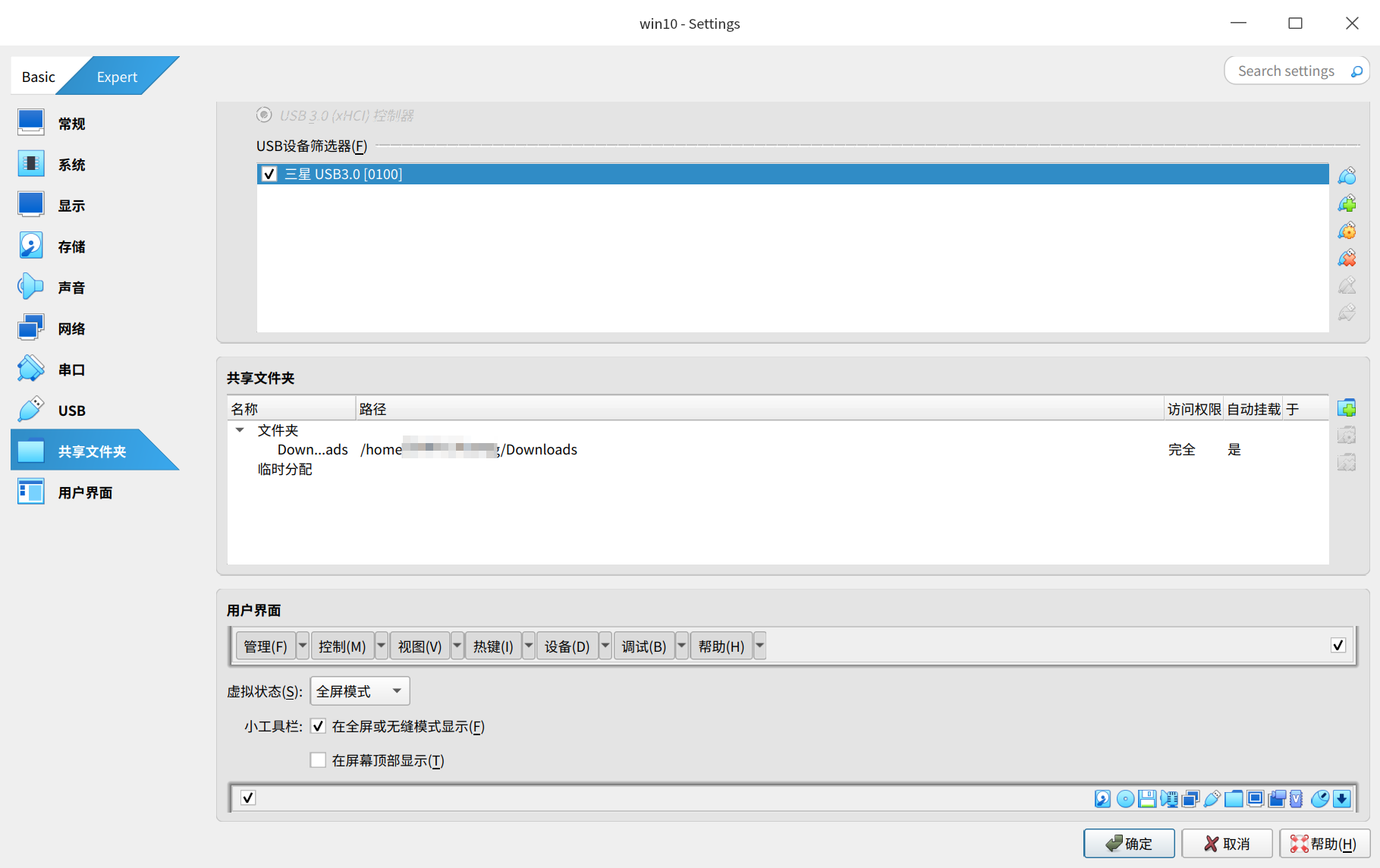Open the 网络 (Network) settings section

point(94,329)
